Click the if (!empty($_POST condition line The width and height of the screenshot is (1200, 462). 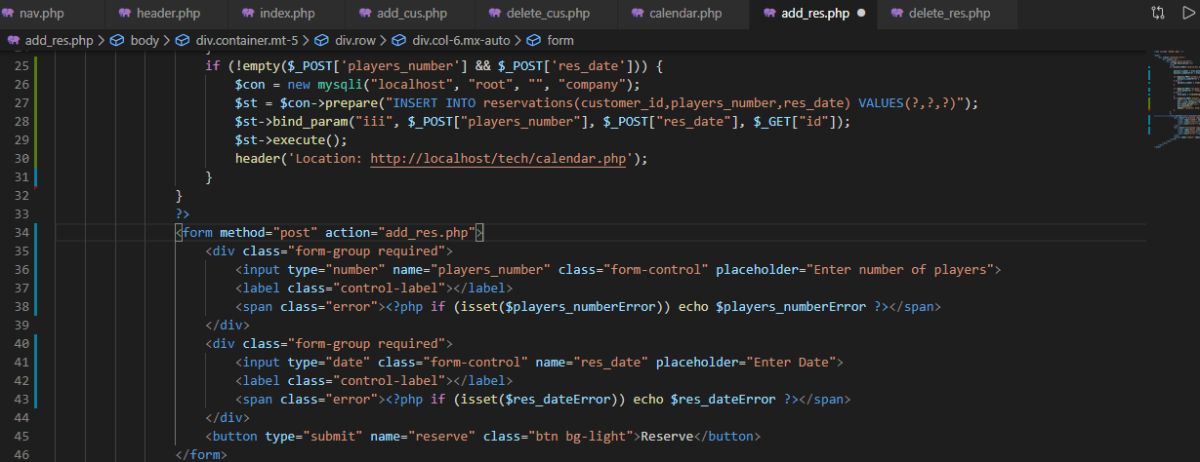(434, 65)
